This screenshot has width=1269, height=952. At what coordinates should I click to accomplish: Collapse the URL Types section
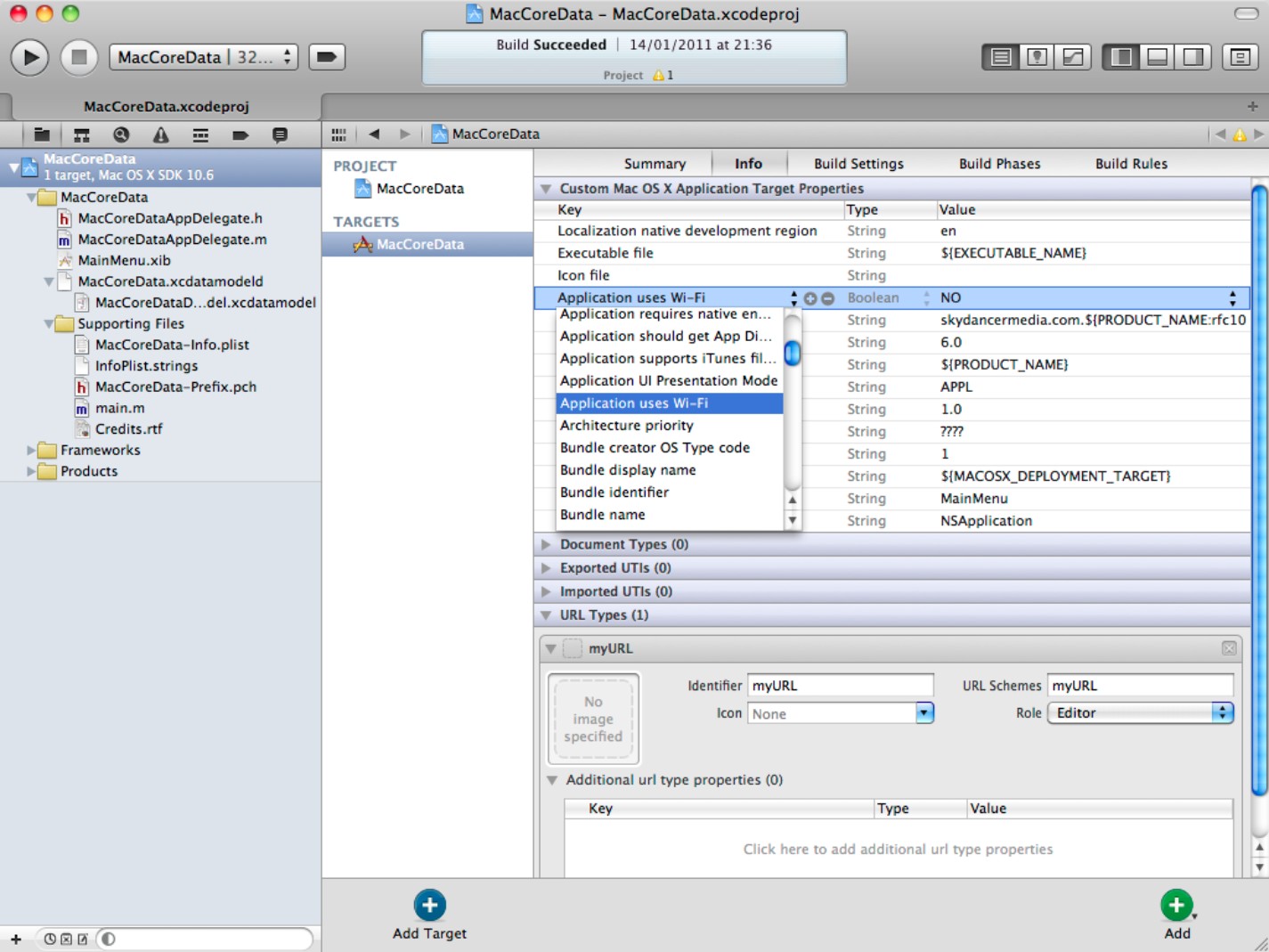tap(546, 615)
